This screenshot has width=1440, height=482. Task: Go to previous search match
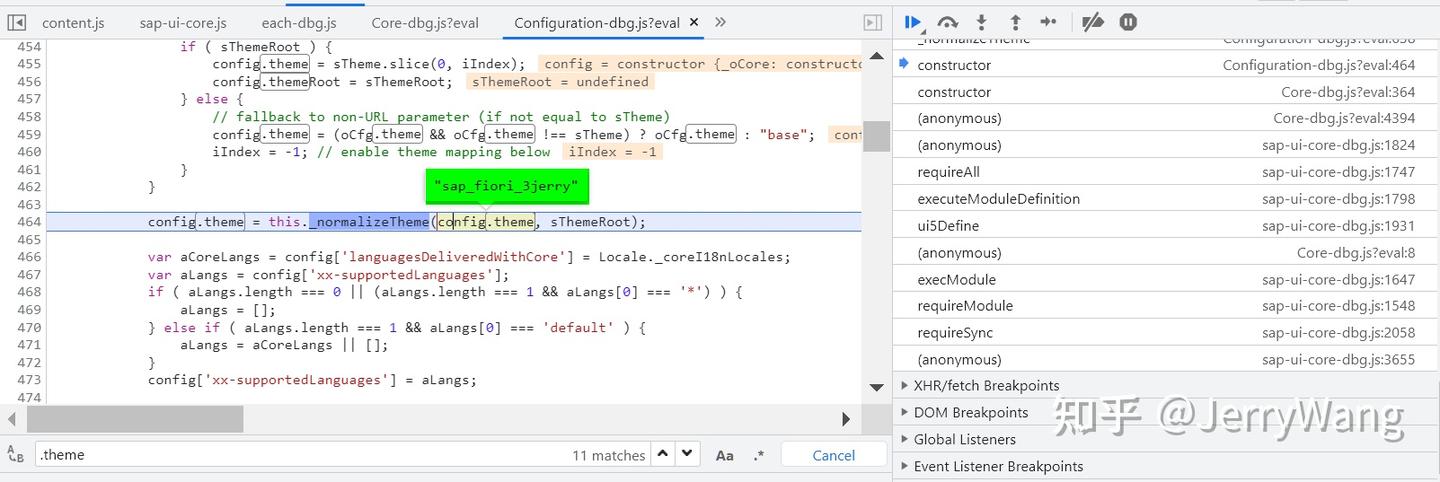664,454
